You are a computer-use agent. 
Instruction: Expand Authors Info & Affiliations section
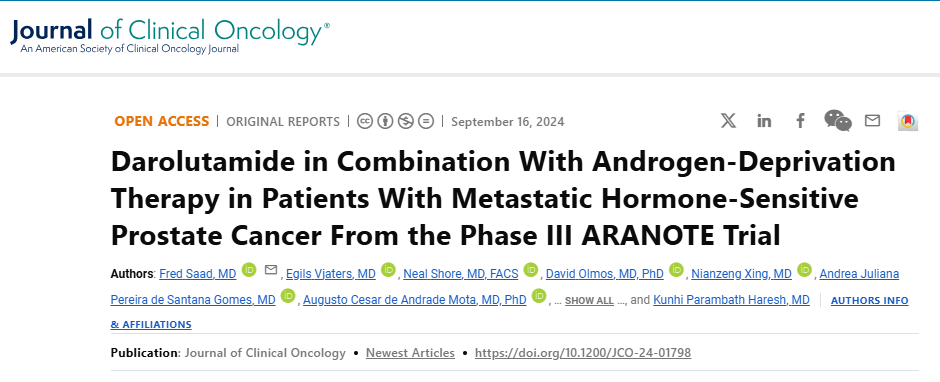click(510, 312)
